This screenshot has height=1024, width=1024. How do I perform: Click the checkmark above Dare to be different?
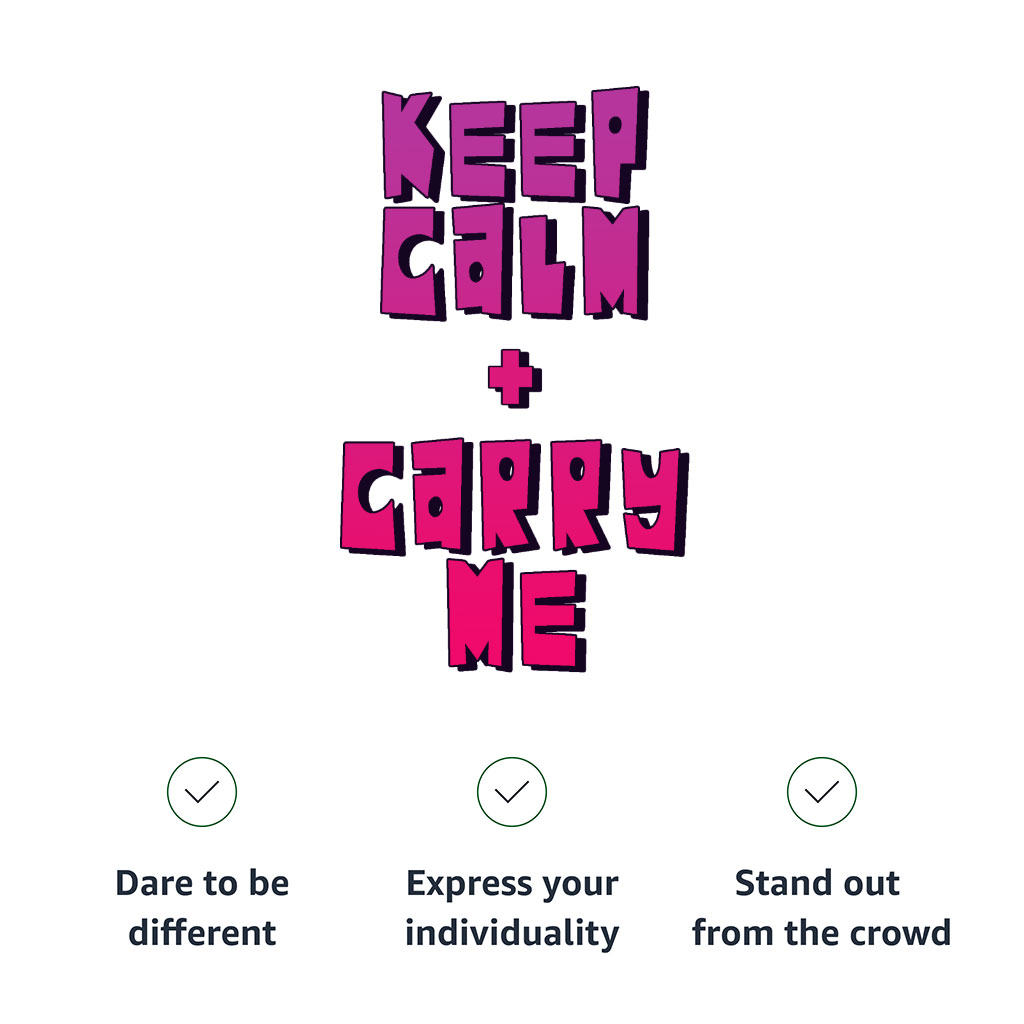[202, 792]
